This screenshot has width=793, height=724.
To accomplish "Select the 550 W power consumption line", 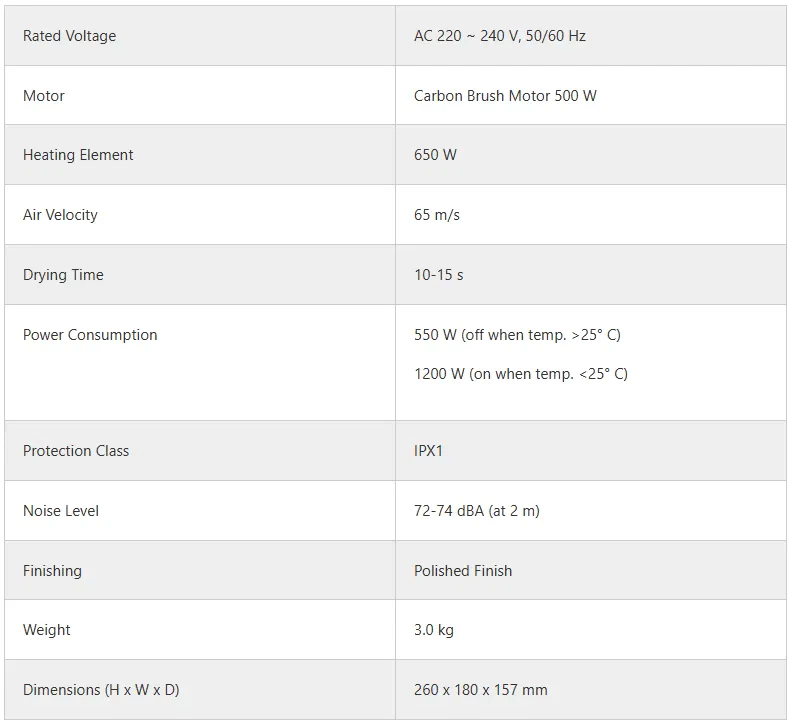I will tap(517, 335).
